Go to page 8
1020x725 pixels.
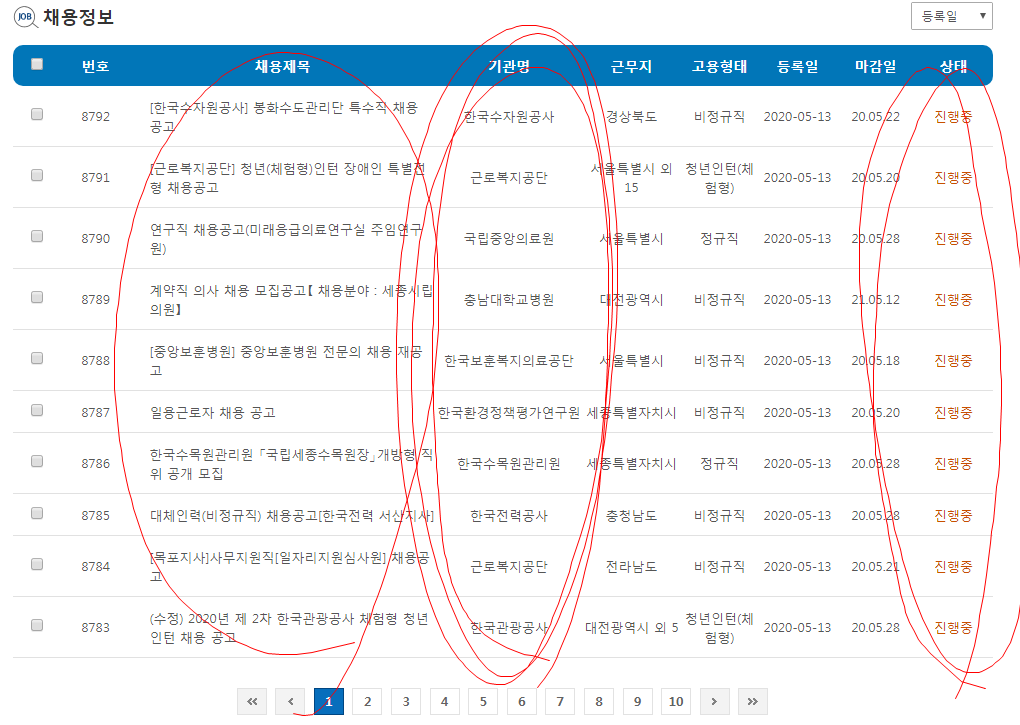598,702
